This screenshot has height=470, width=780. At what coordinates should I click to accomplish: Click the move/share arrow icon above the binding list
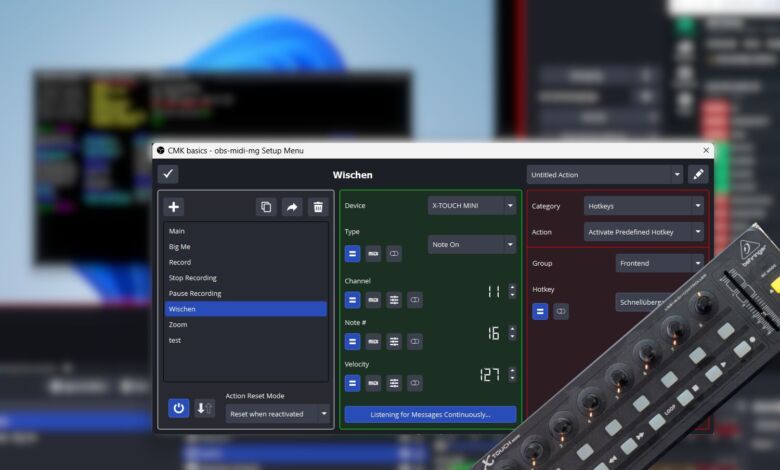292,207
